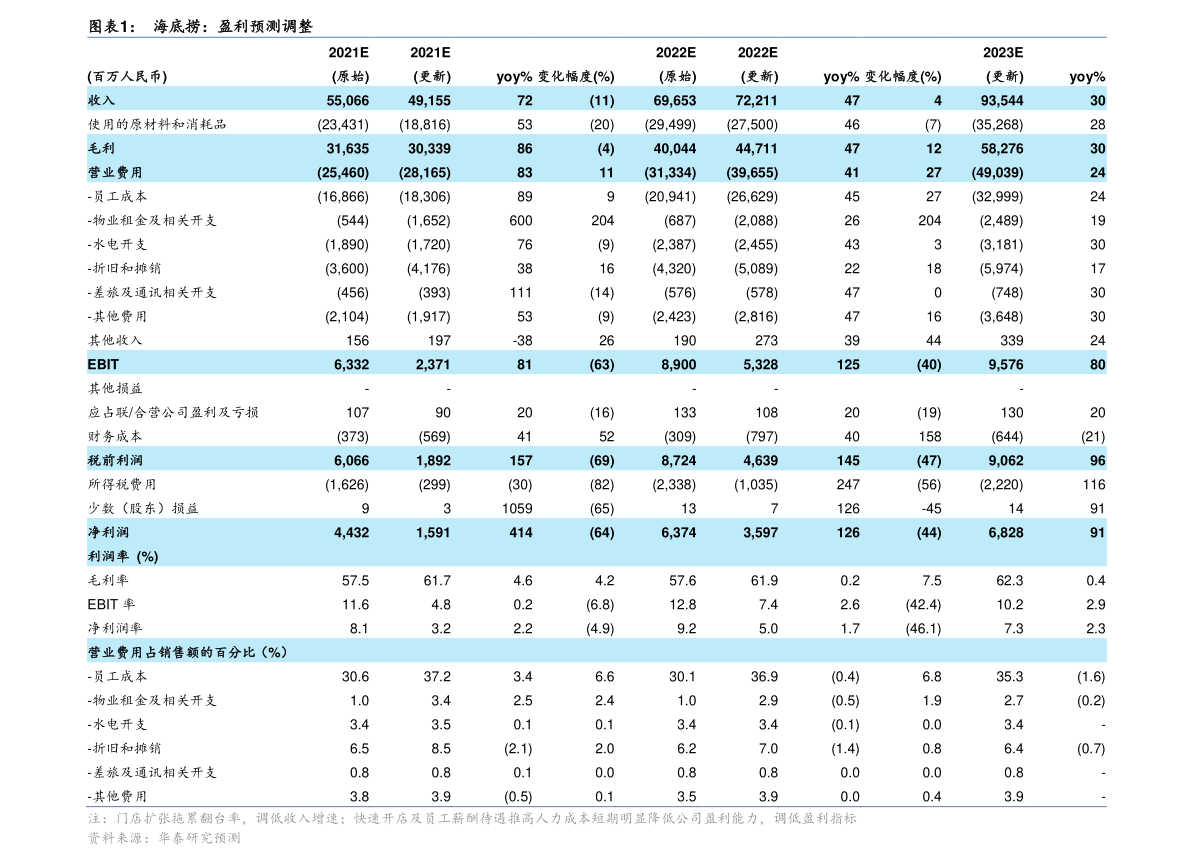The image size is (1191, 865).
Task: Click the 资料来源：华泰研究预测 source note
Action: pyautogui.click(x=164, y=838)
